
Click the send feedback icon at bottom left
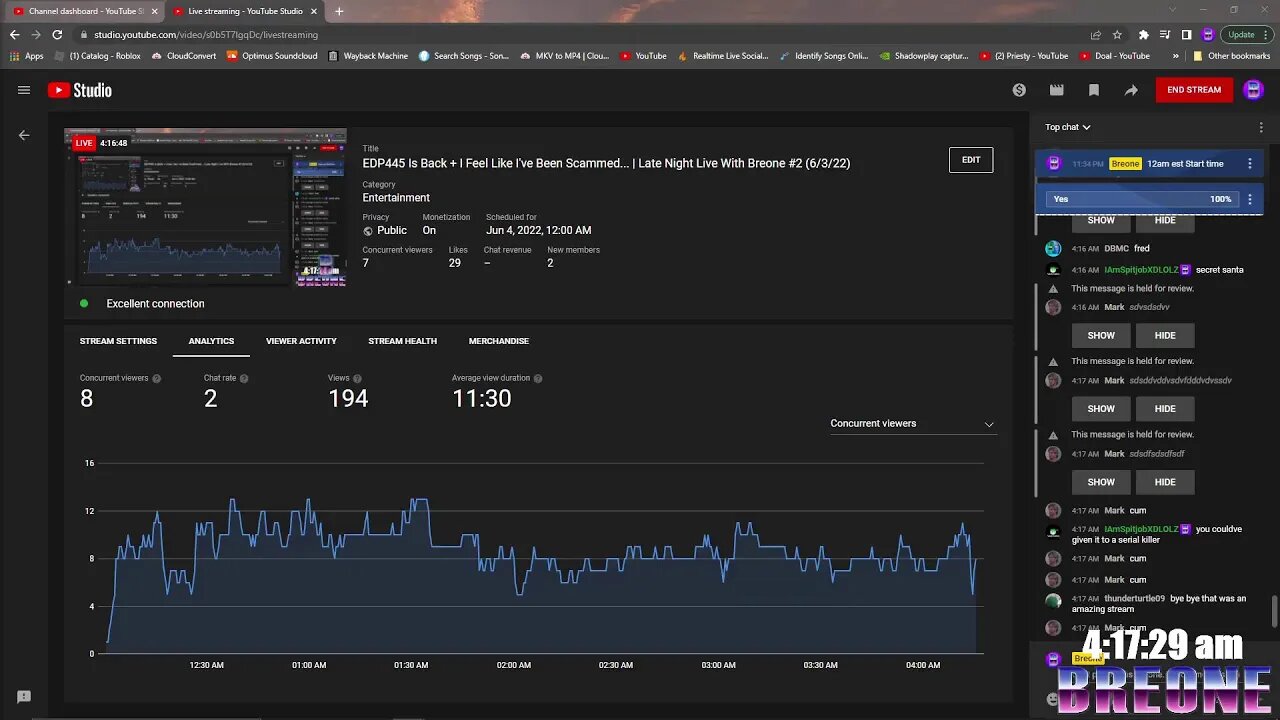click(x=24, y=697)
